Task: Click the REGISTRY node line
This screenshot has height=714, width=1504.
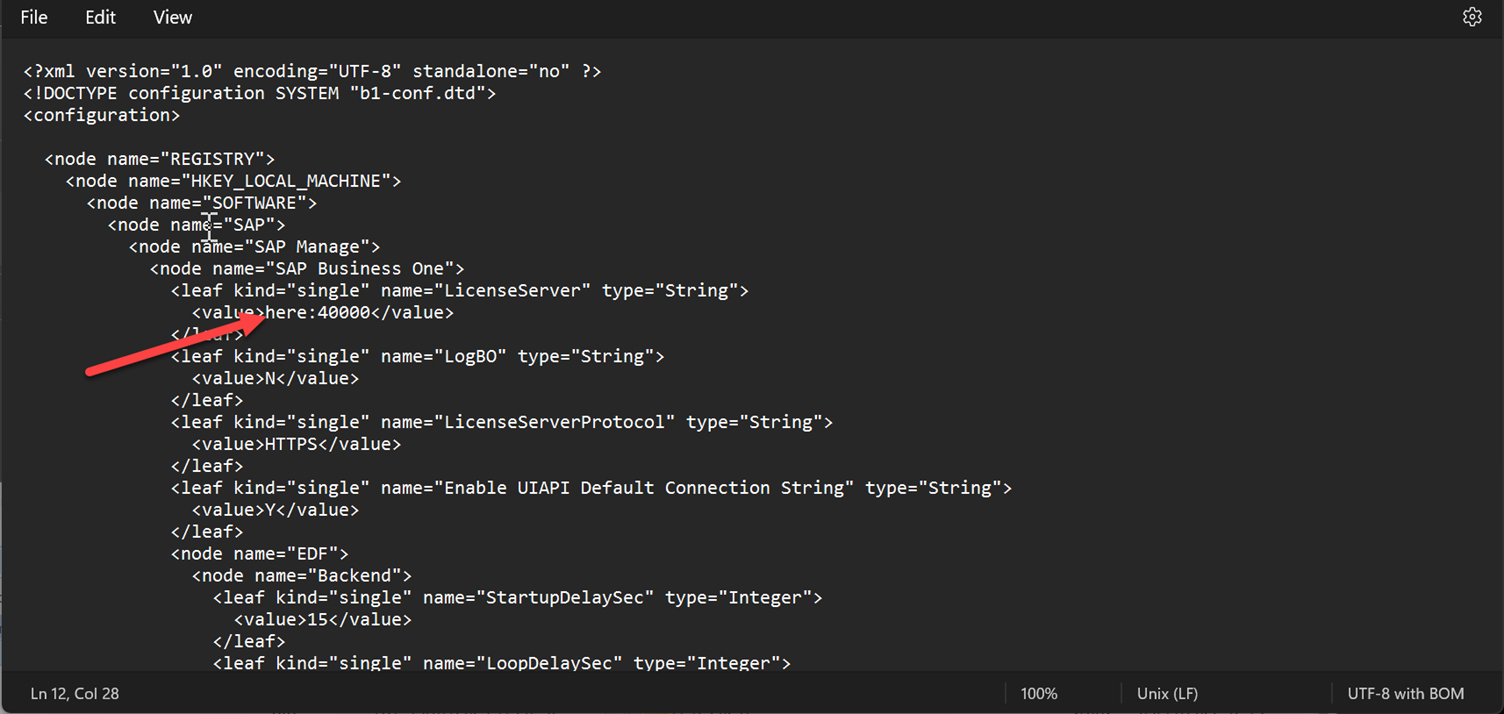Action: (160, 159)
